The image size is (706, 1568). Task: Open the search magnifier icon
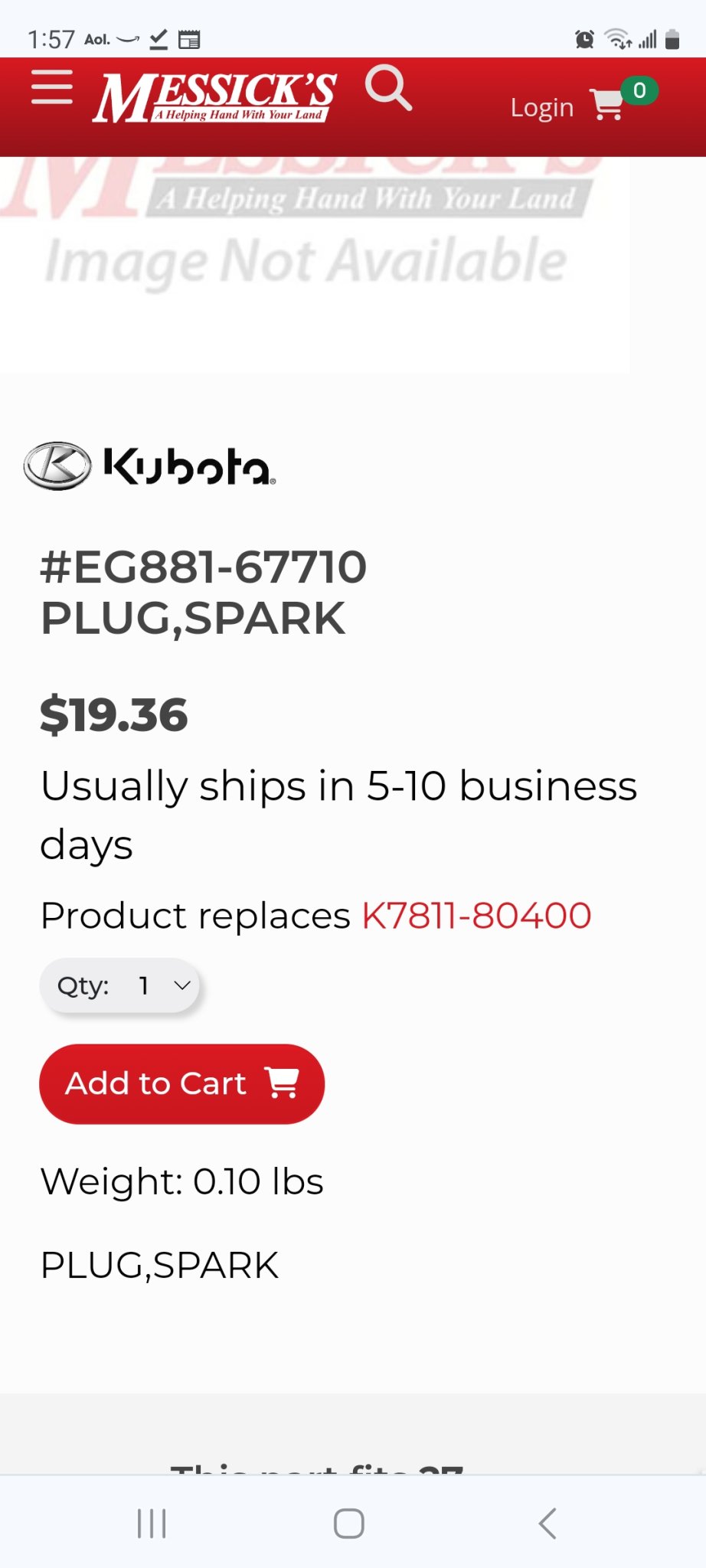tap(388, 89)
